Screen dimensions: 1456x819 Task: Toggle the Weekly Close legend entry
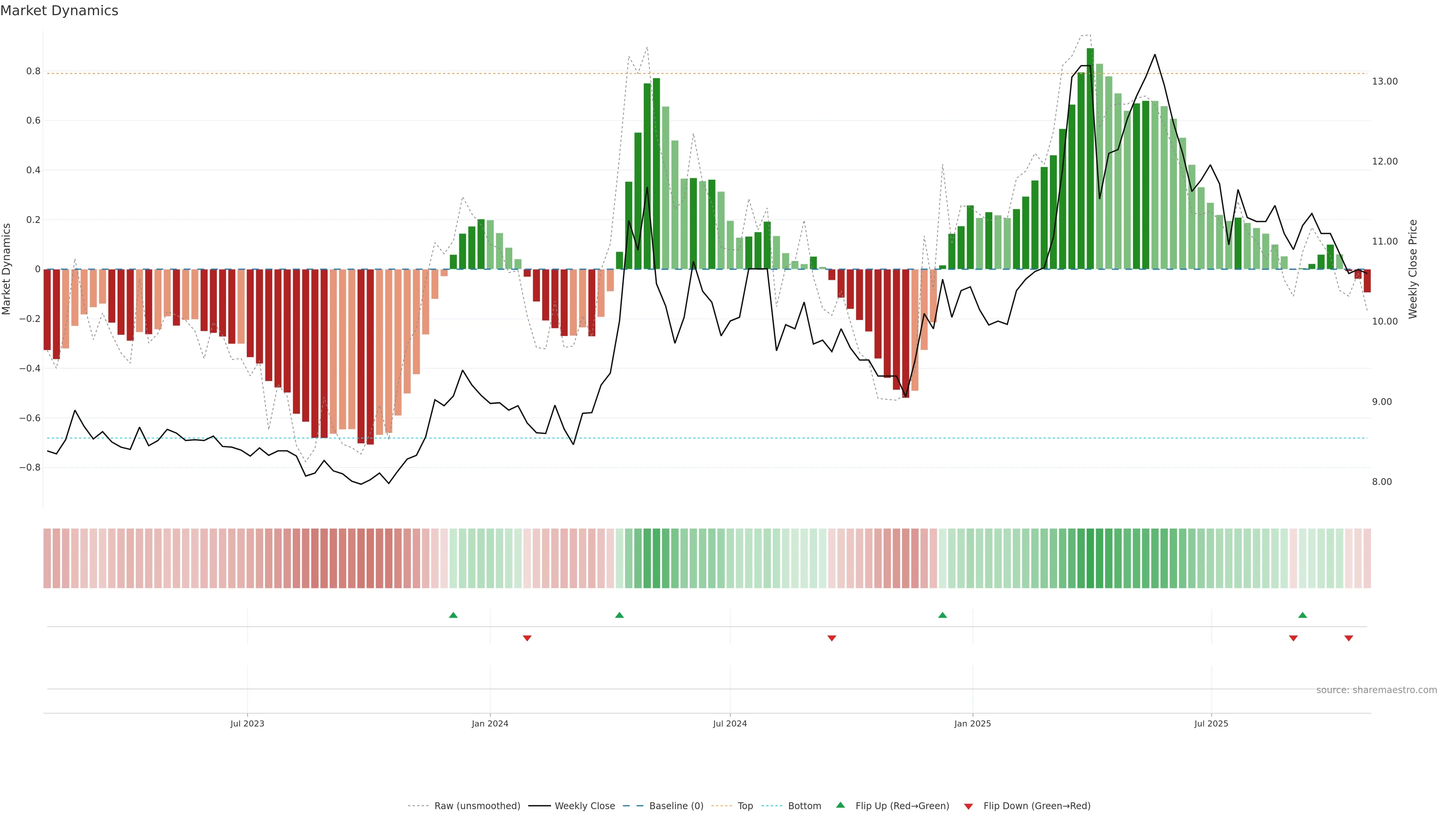click(584, 806)
